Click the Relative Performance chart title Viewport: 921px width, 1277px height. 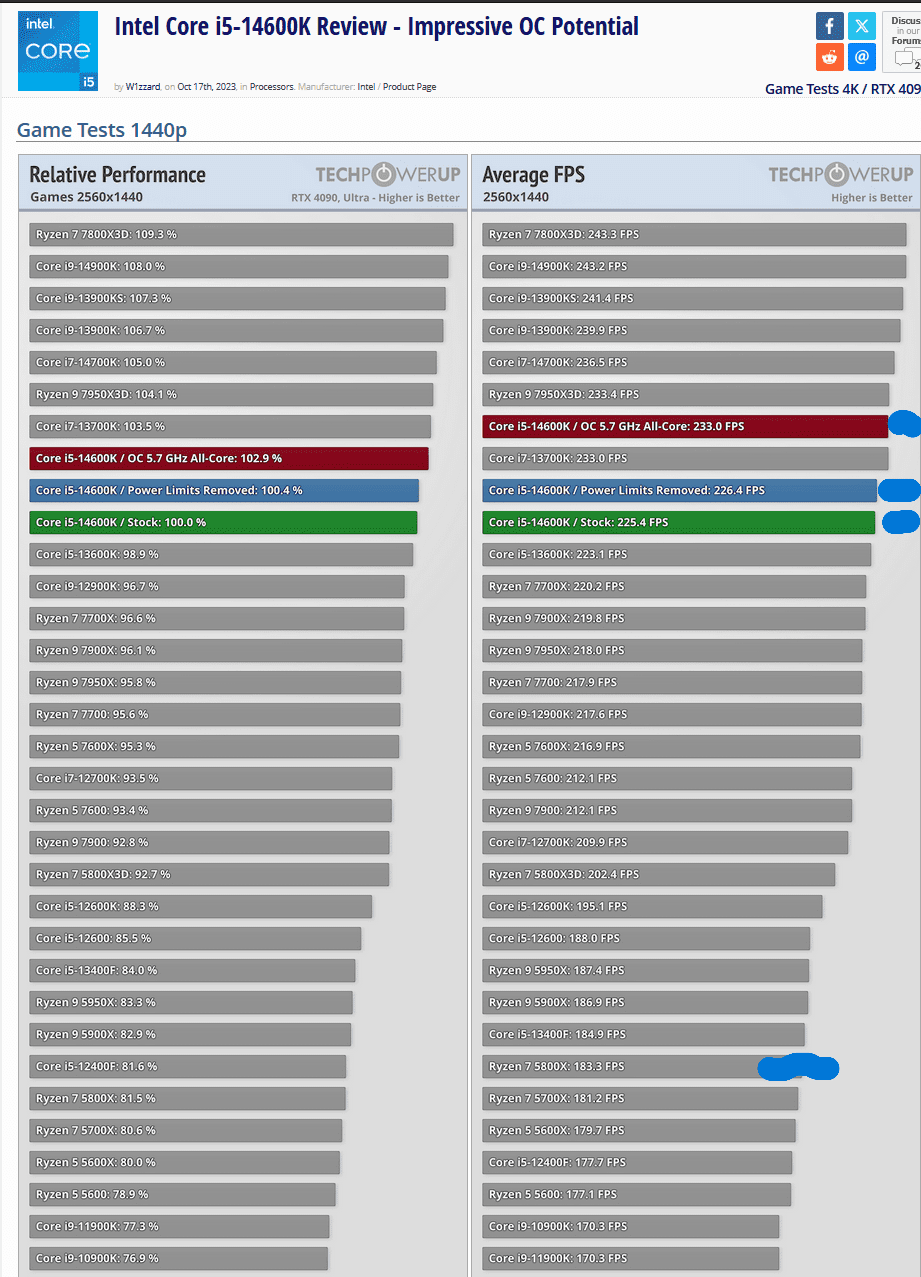pyautogui.click(x=118, y=174)
